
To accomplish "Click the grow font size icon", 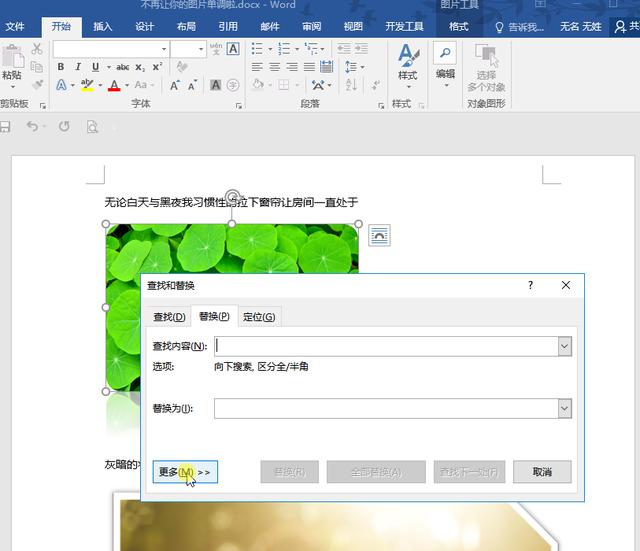I will 175,85.
